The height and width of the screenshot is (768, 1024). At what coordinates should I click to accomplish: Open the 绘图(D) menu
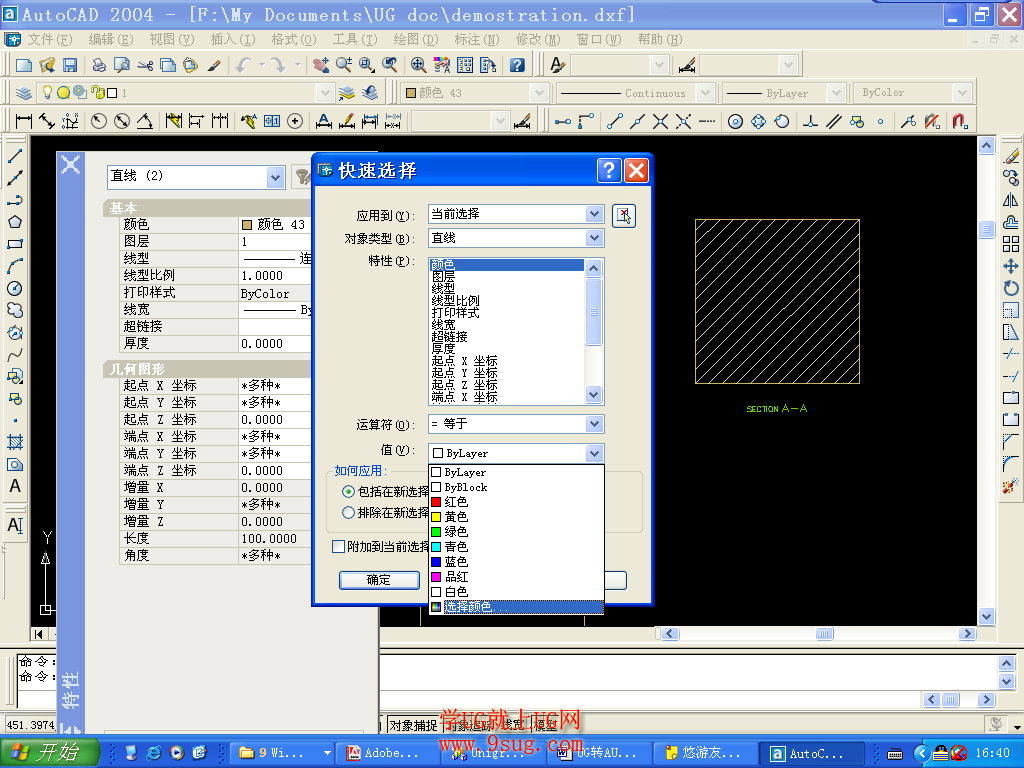(x=416, y=39)
